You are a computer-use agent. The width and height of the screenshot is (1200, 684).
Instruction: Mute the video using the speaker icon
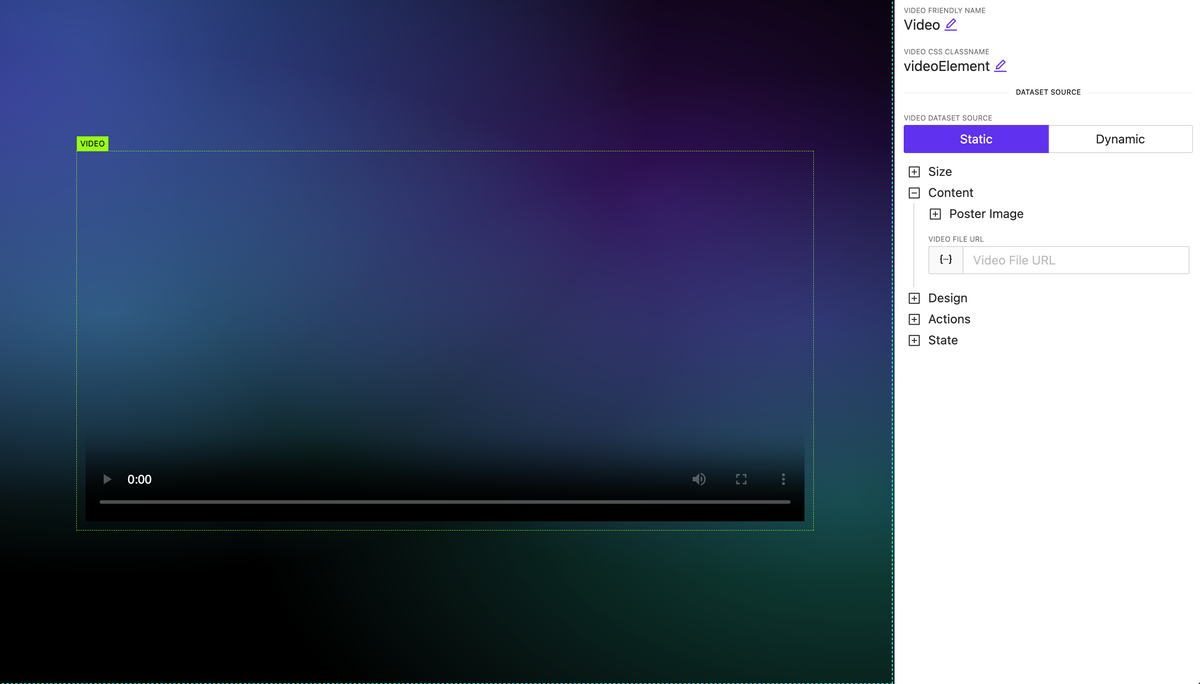point(698,479)
